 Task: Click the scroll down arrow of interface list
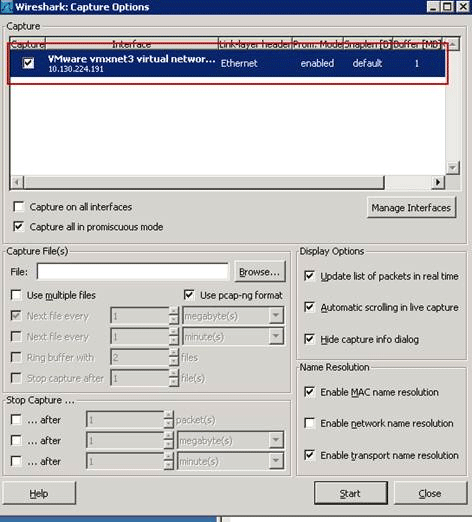point(452,168)
